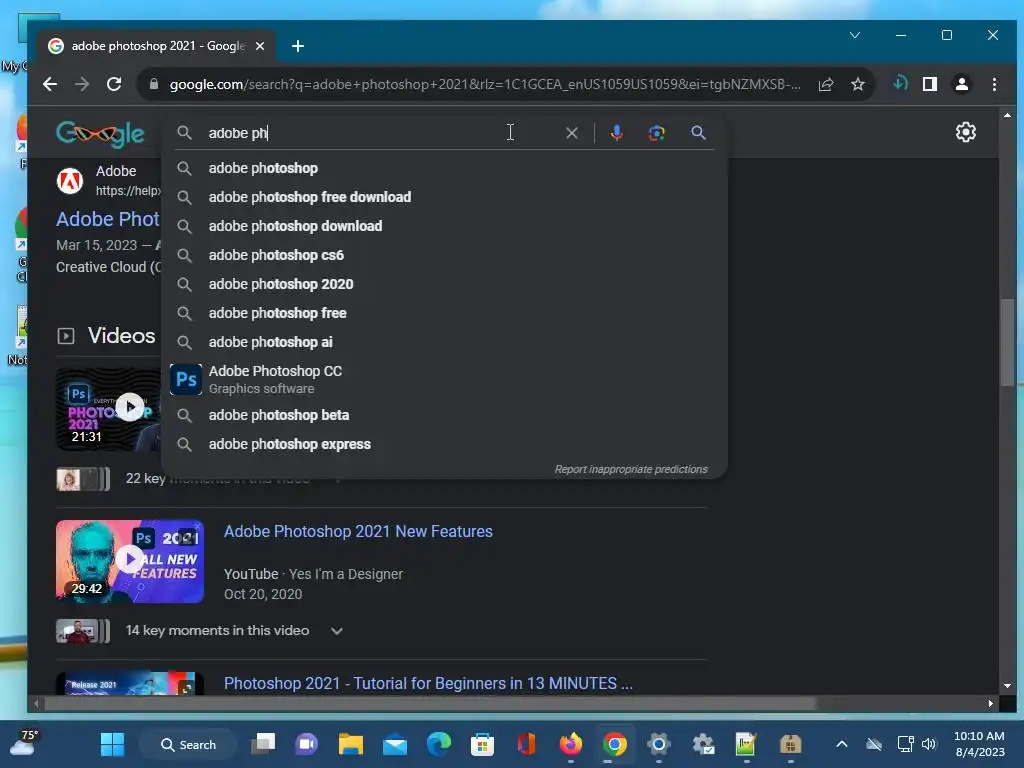Play the 21:31 Photoshop 2021 video thumbnail
Screen dimensions: 1024x768
point(108,409)
